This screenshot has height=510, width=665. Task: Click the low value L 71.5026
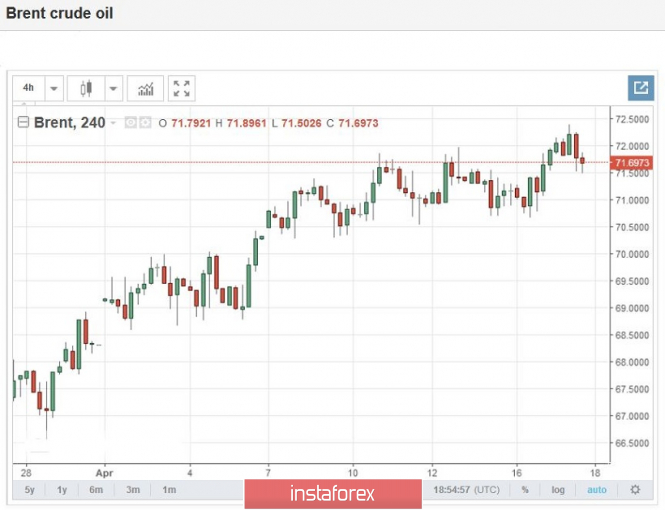296,123
